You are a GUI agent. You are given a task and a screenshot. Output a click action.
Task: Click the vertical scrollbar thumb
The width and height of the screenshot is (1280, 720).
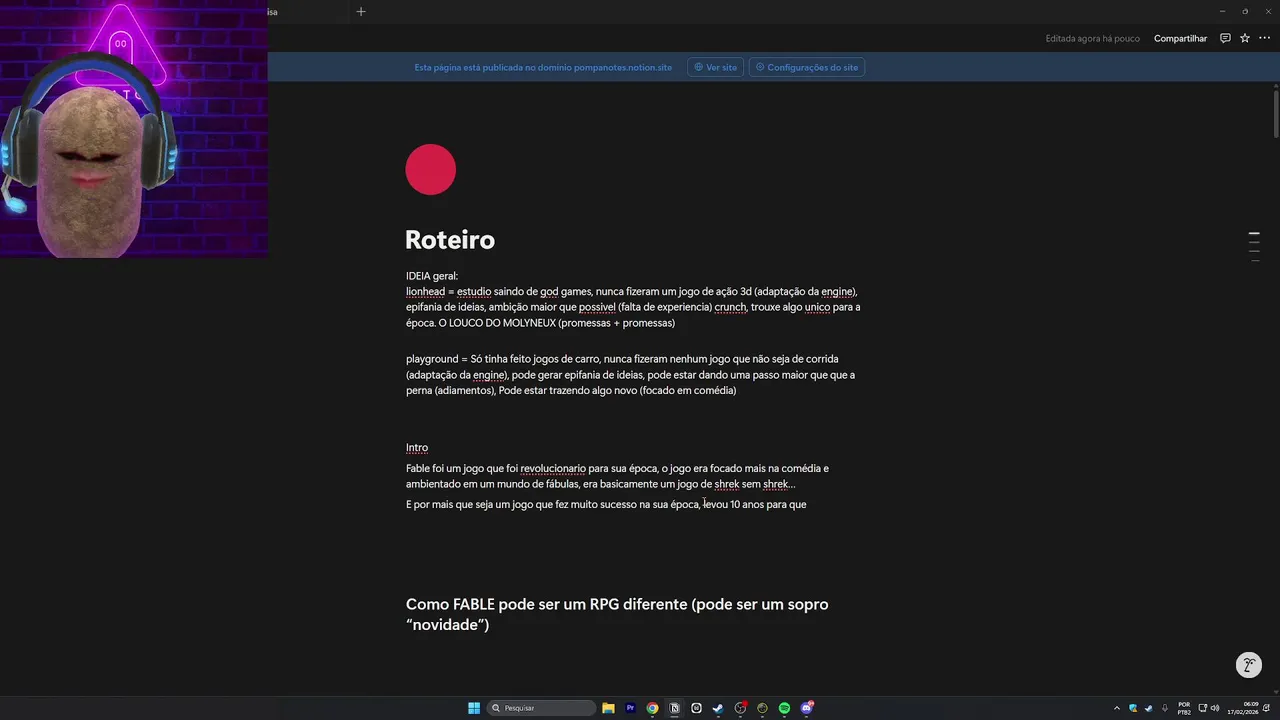[x=1276, y=113]
